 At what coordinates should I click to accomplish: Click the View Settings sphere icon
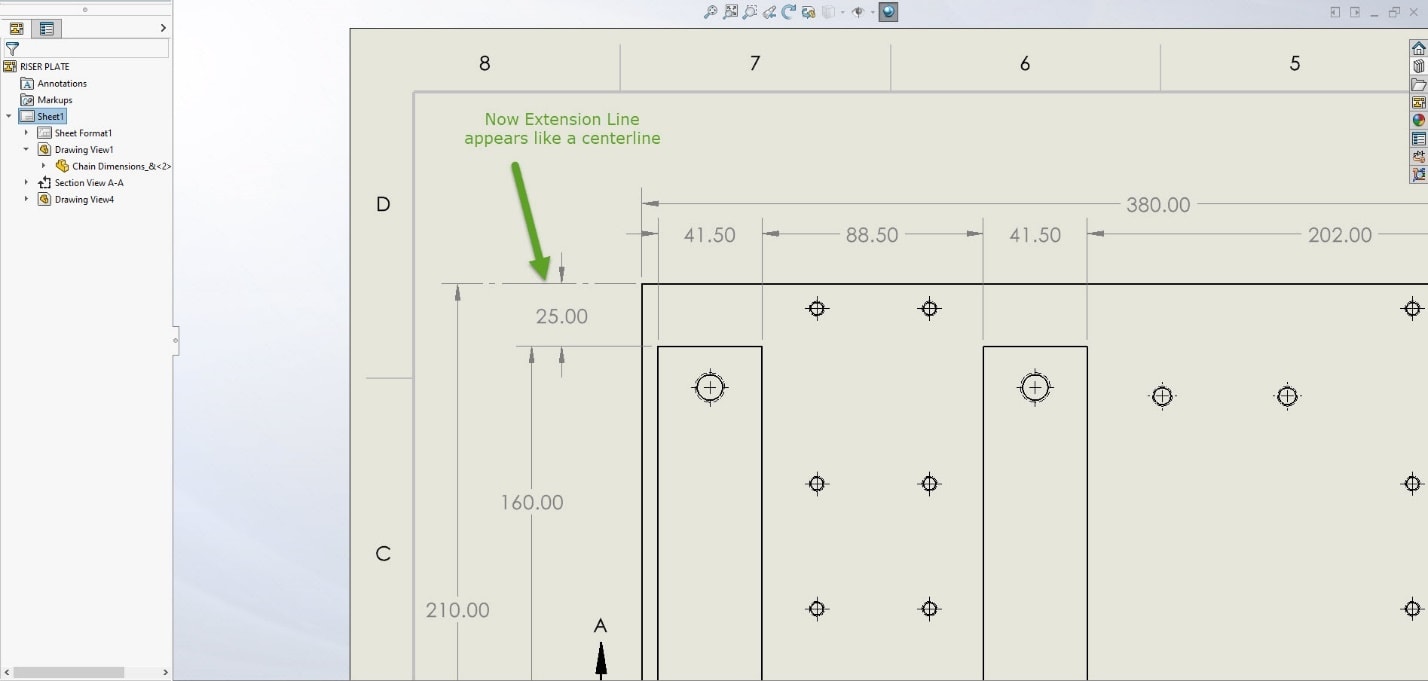click(886, 11)
